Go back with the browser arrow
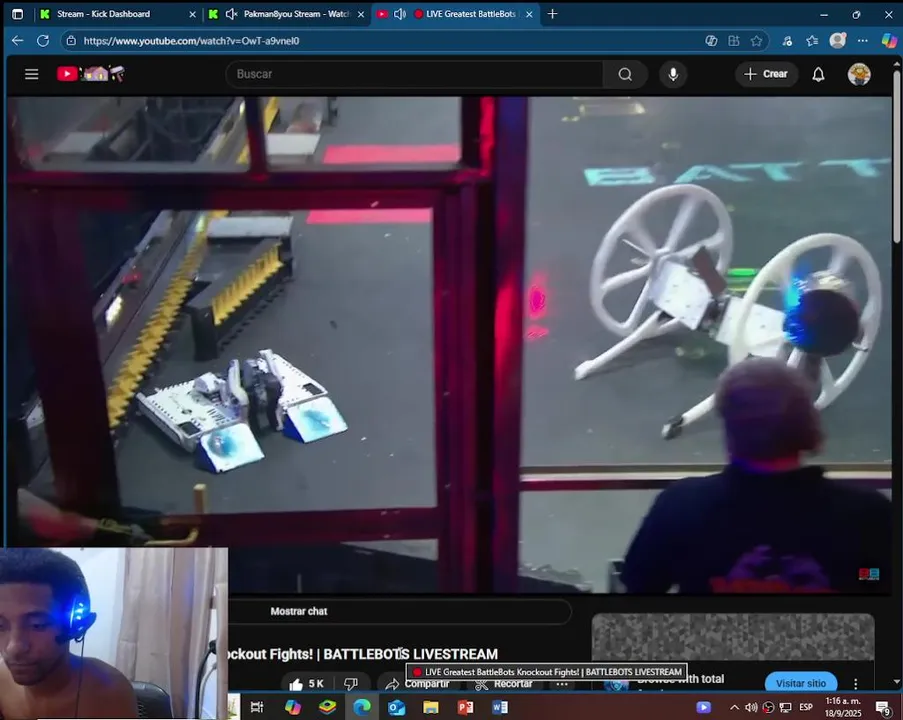Viewport: 903px width, 720px height. point(17,41)
